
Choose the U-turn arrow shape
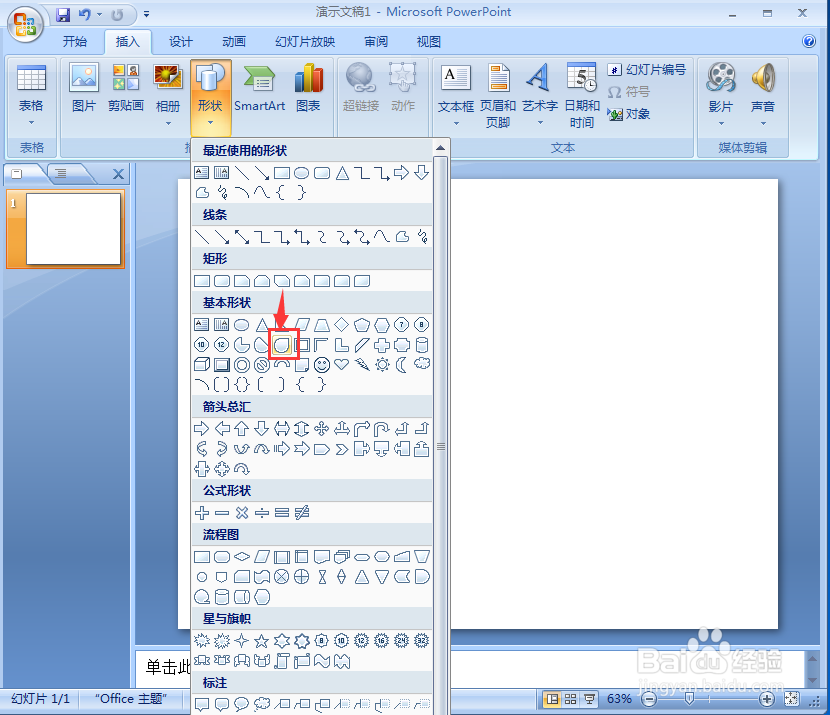coord(382,428)
